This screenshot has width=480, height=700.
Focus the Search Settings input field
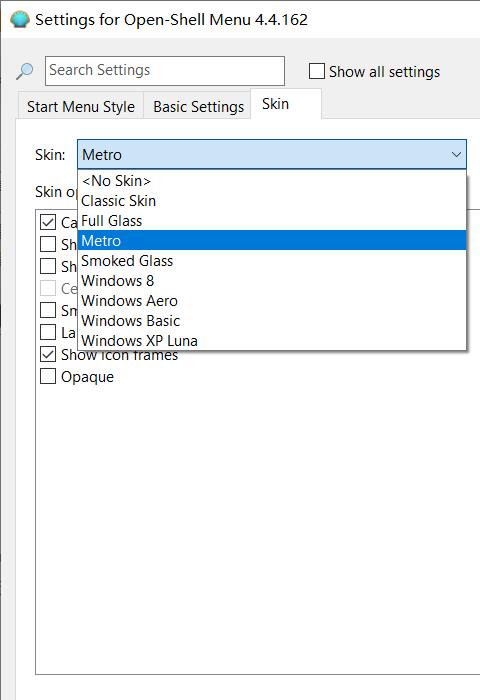(165, 71)
